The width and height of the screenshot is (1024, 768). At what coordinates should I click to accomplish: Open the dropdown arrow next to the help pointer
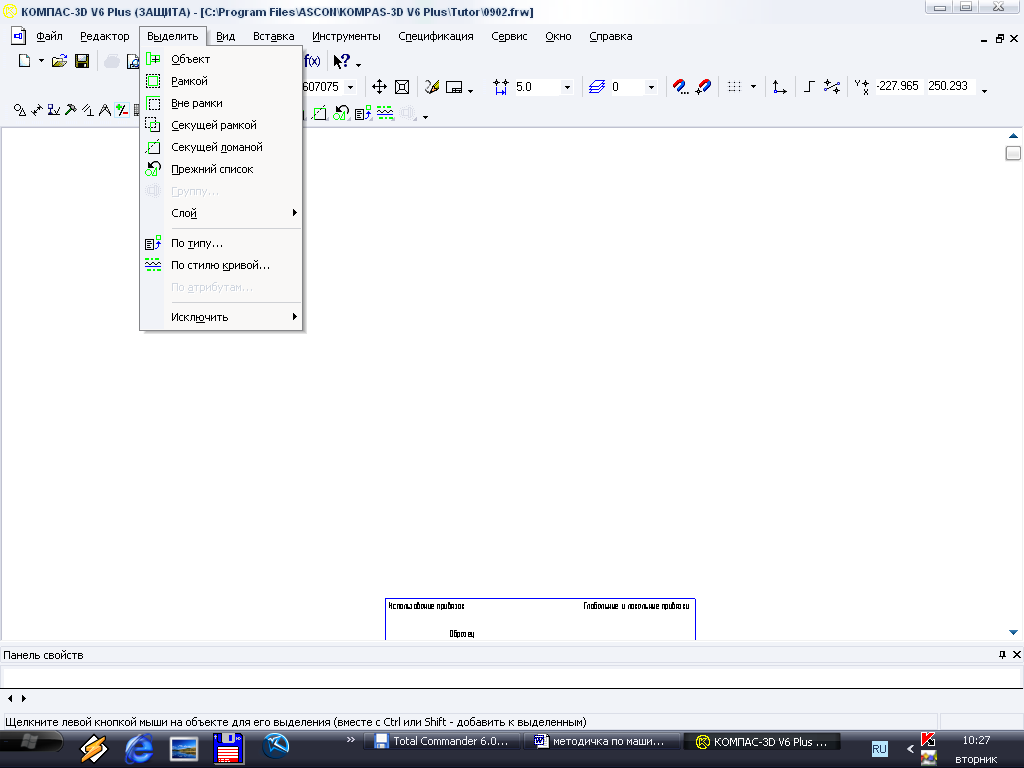[x=359, y=64]
